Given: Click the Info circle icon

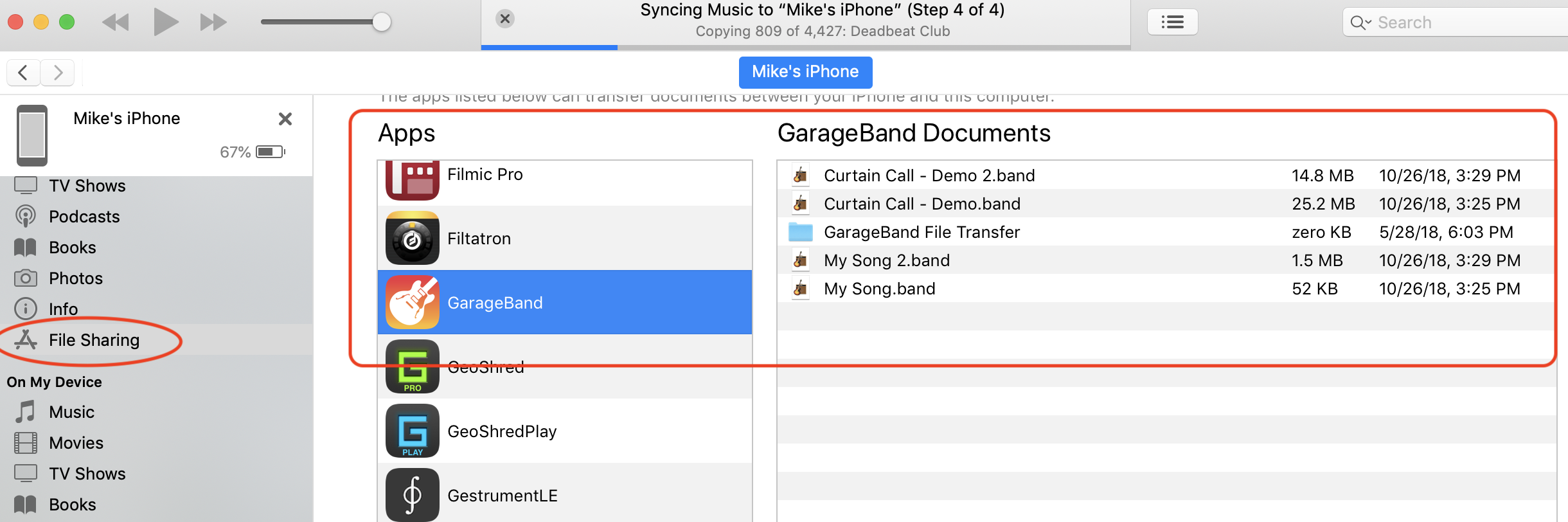Looking at the screenshot, I should tap(25, 309).
